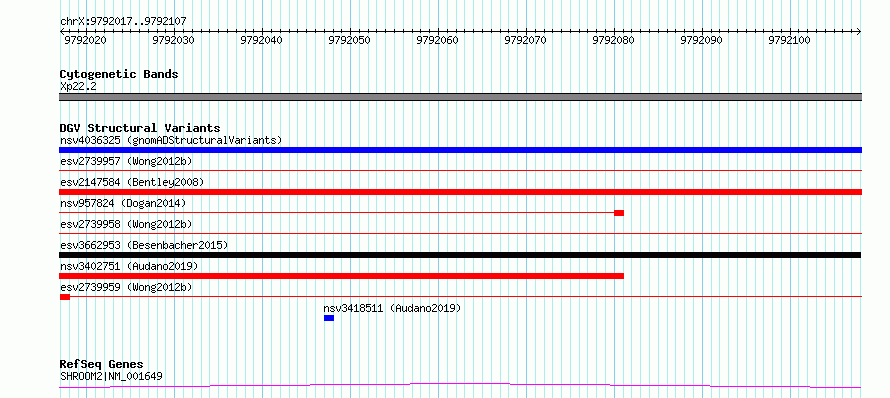
Task: Click the chrX:9792017..9792107 region label
Action: pyautogui.click(x=123, y=22)
